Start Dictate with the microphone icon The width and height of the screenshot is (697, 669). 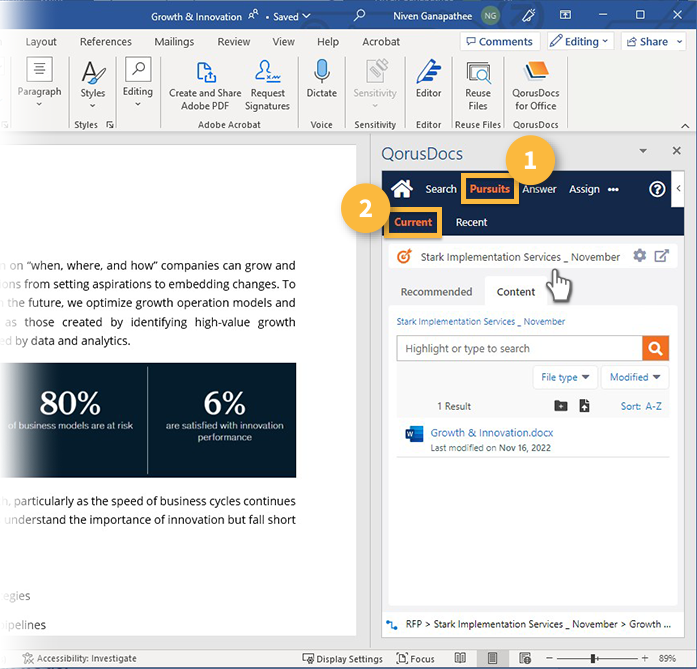click(x=321, y=71)
